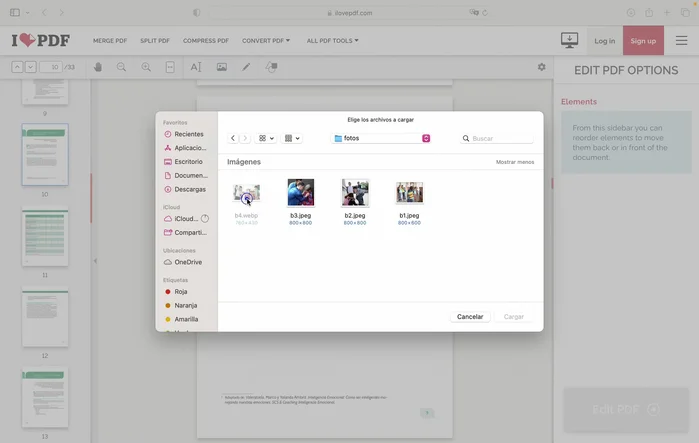Select page 10 thumbnail
Viewport: 699px width, 443px height.
pyautogui.click(x=45, y=155)
